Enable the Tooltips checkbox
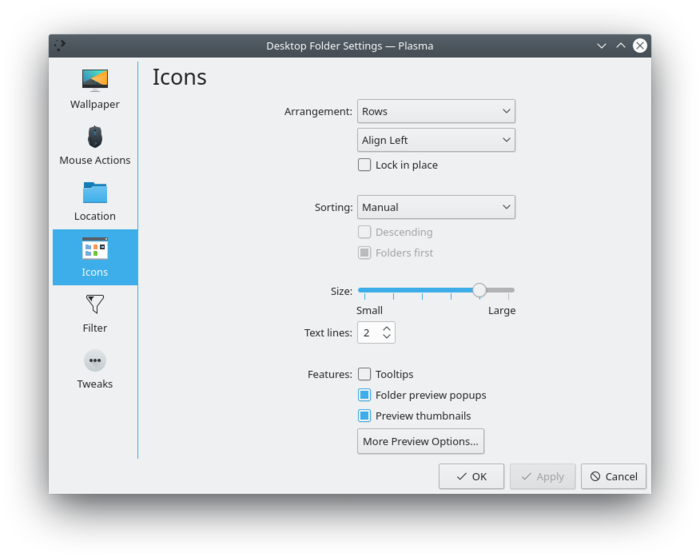The width and height of the screenshot is (700, 557). point(365,374)
